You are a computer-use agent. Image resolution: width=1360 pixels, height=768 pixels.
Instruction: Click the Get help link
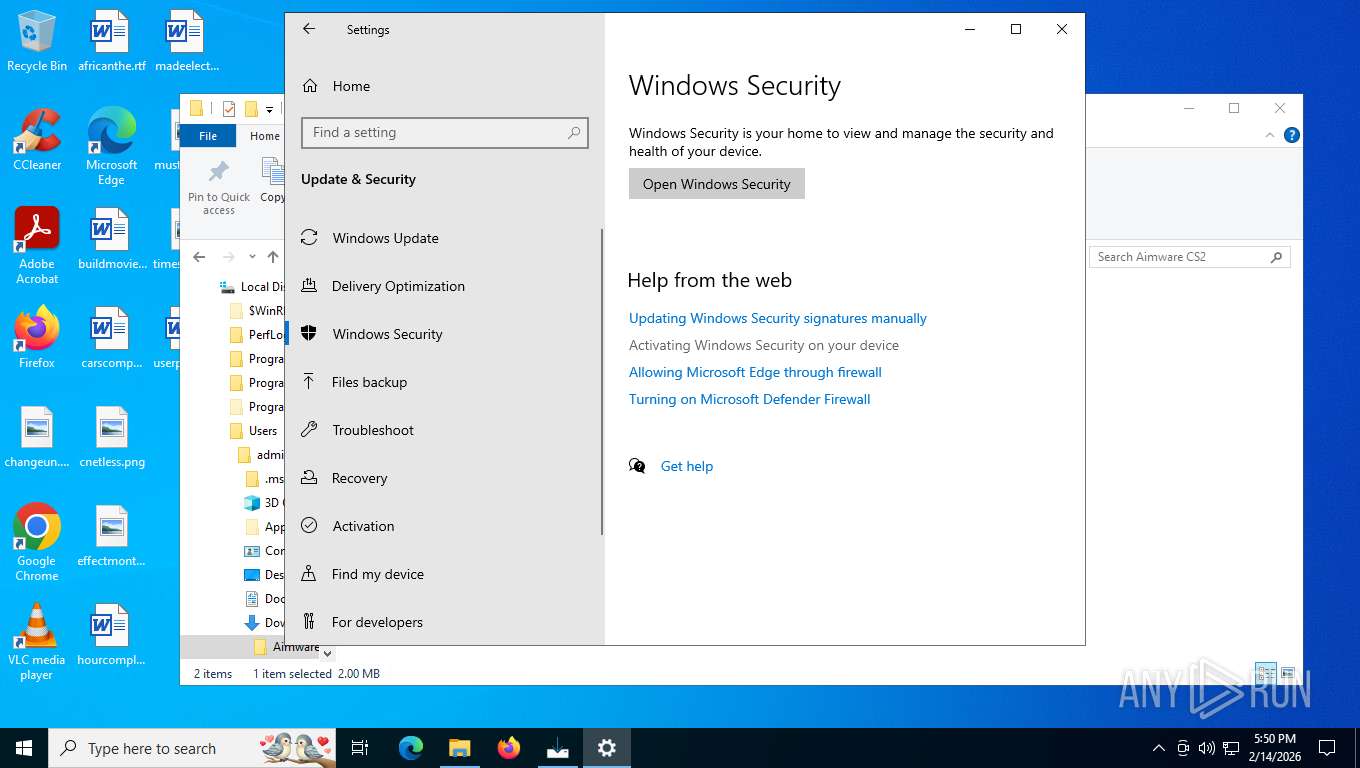(x=686, y=466)
